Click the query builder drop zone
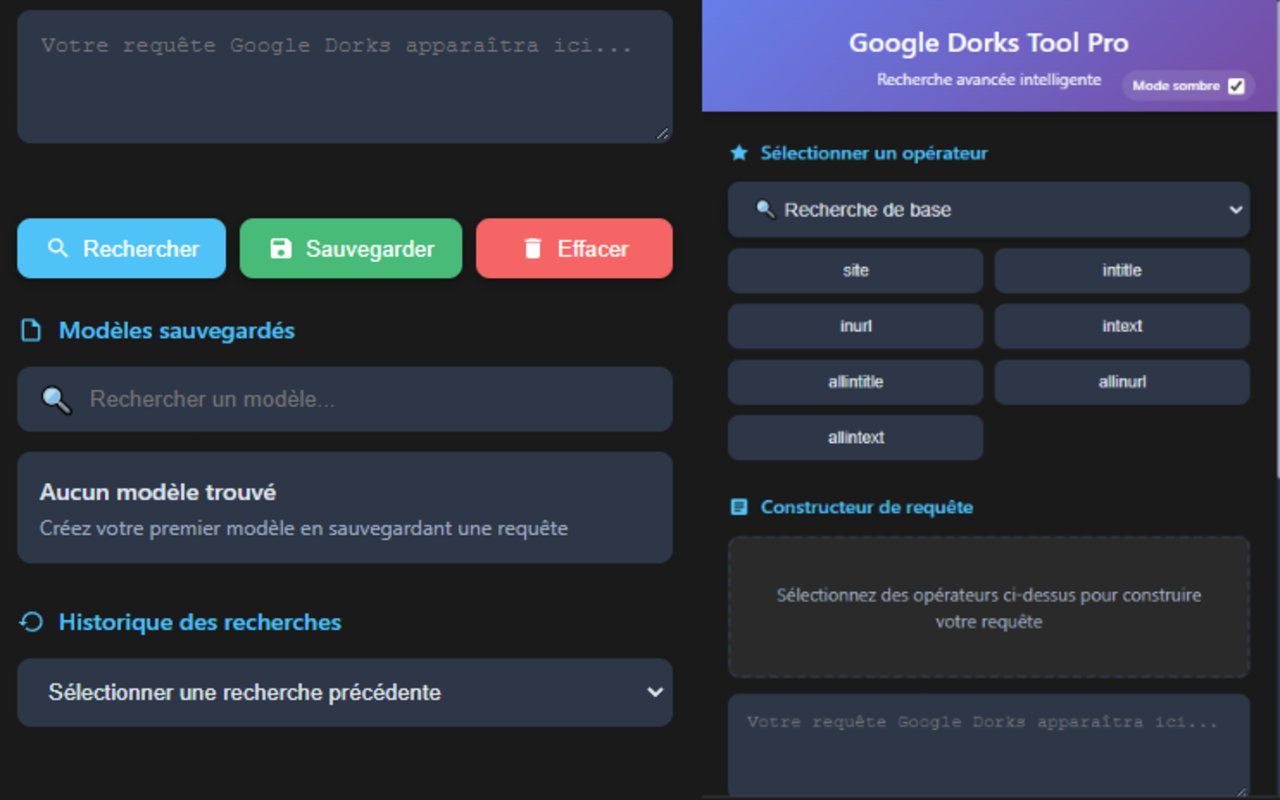1280x800 pixels. tap(989, 608)
